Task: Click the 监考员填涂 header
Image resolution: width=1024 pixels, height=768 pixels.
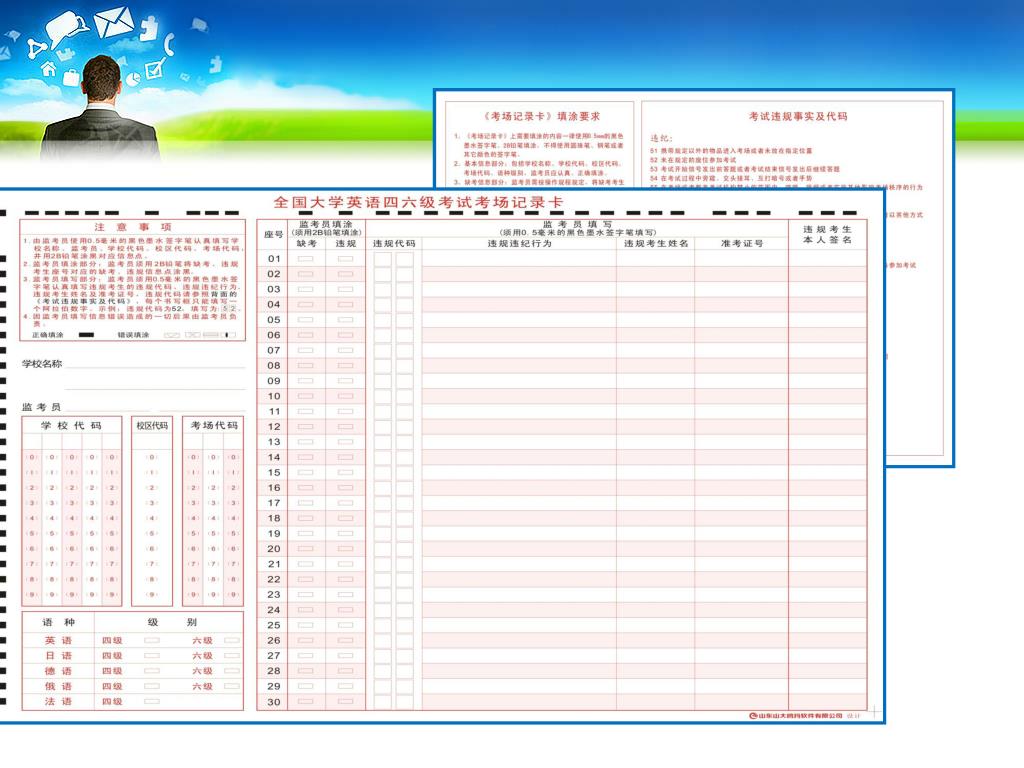Action: (326, 224)
